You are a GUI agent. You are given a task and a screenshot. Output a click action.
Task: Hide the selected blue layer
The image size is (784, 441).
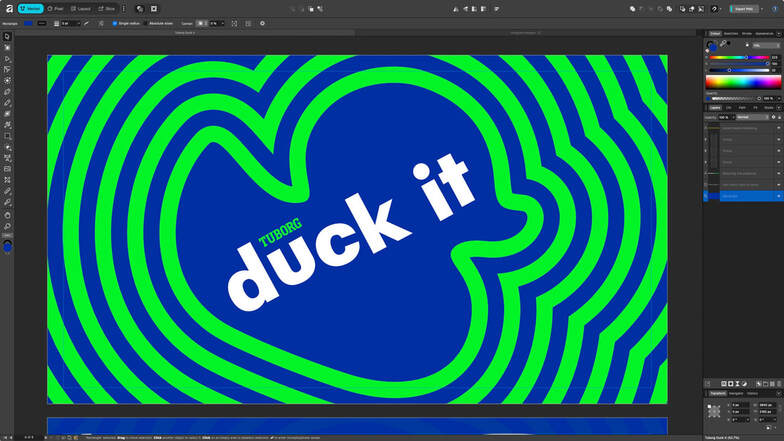click(779, 196)
